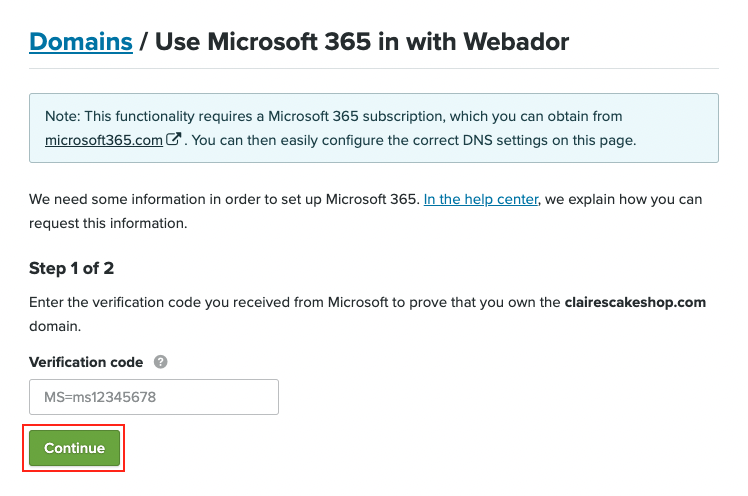Click the "Verification code" field label
The height and width of the screenshot is (496, 748).
(x=87, y=362)
